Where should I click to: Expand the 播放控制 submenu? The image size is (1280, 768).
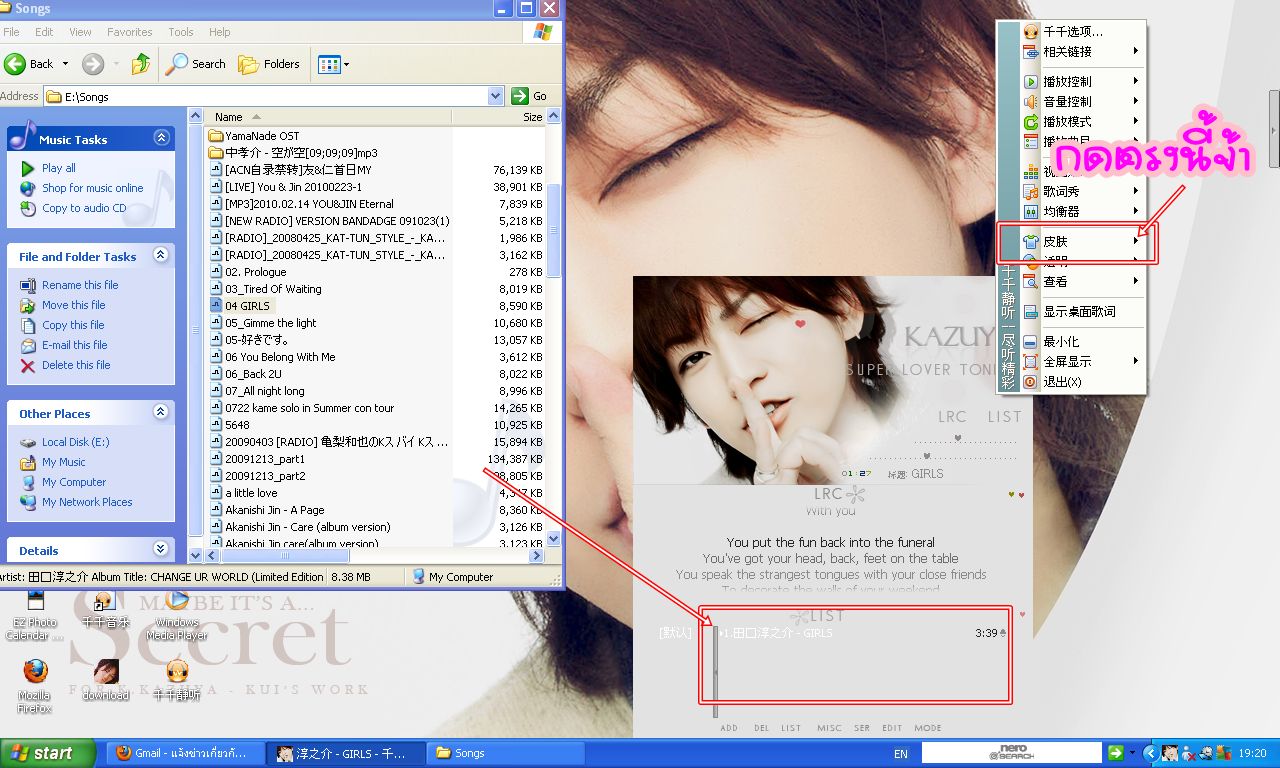pos(1136,81)
